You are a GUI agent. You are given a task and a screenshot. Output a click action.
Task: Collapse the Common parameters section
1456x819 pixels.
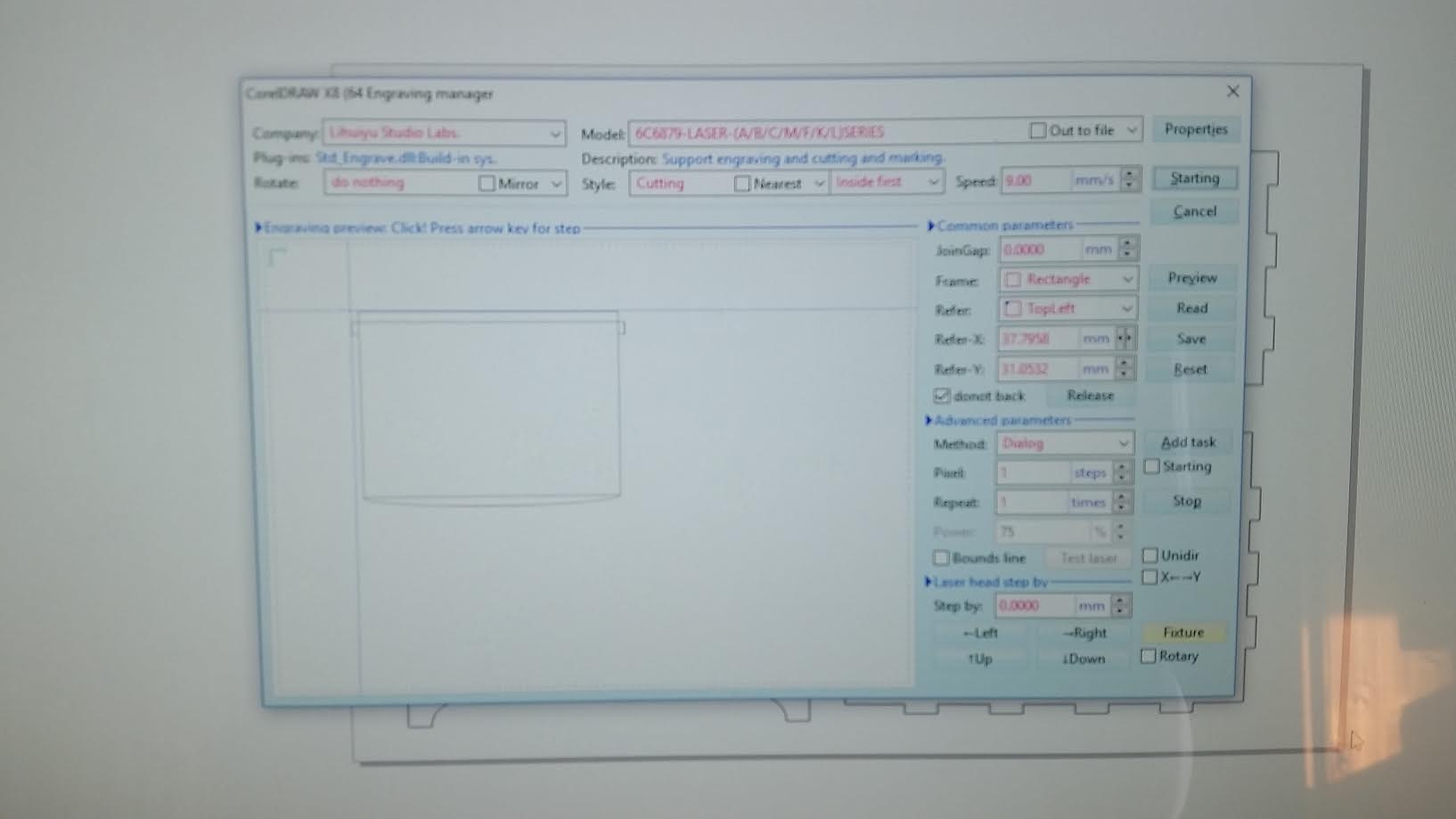click(930, 225)
